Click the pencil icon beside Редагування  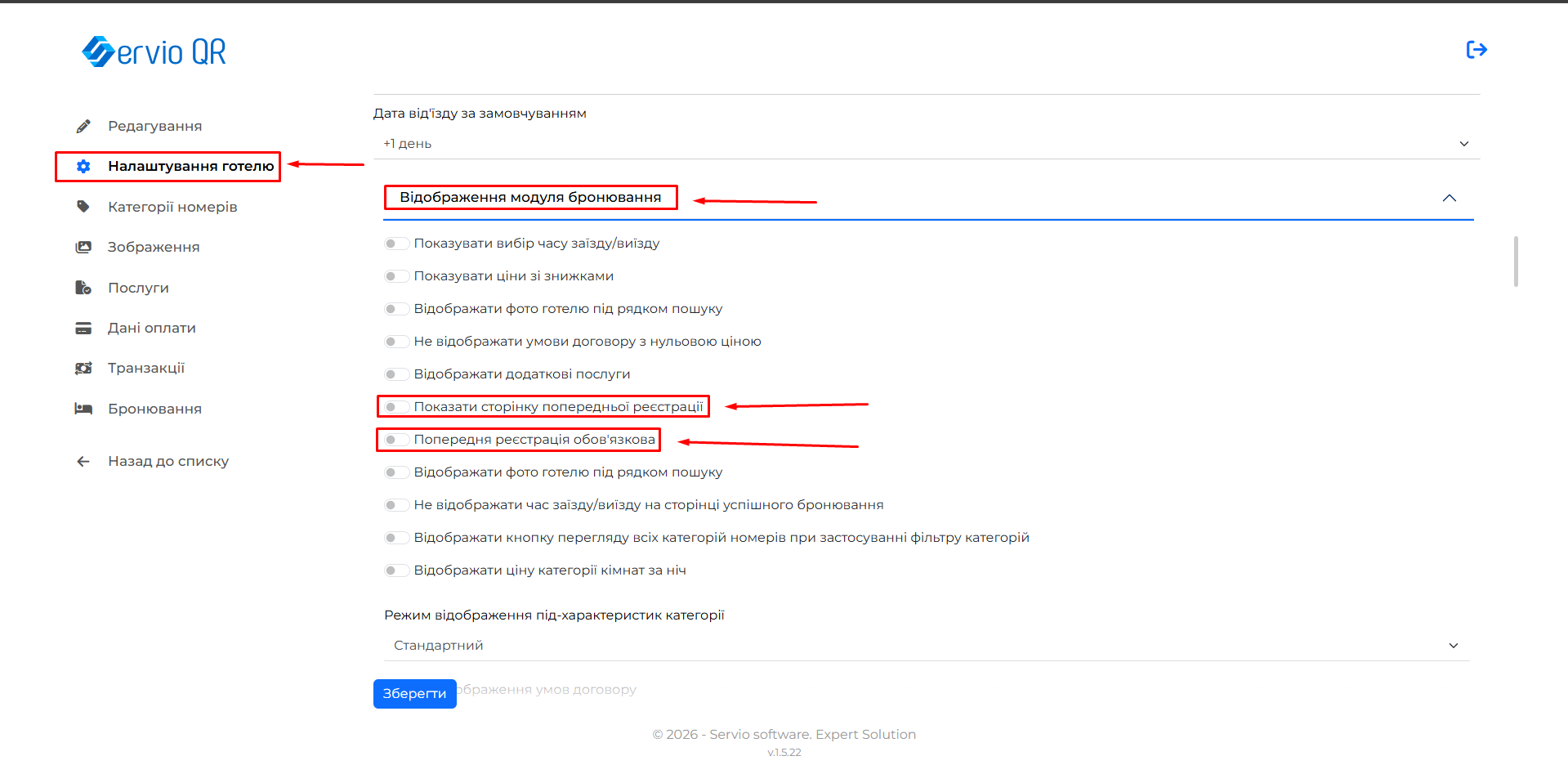click(x=83, y=126)
